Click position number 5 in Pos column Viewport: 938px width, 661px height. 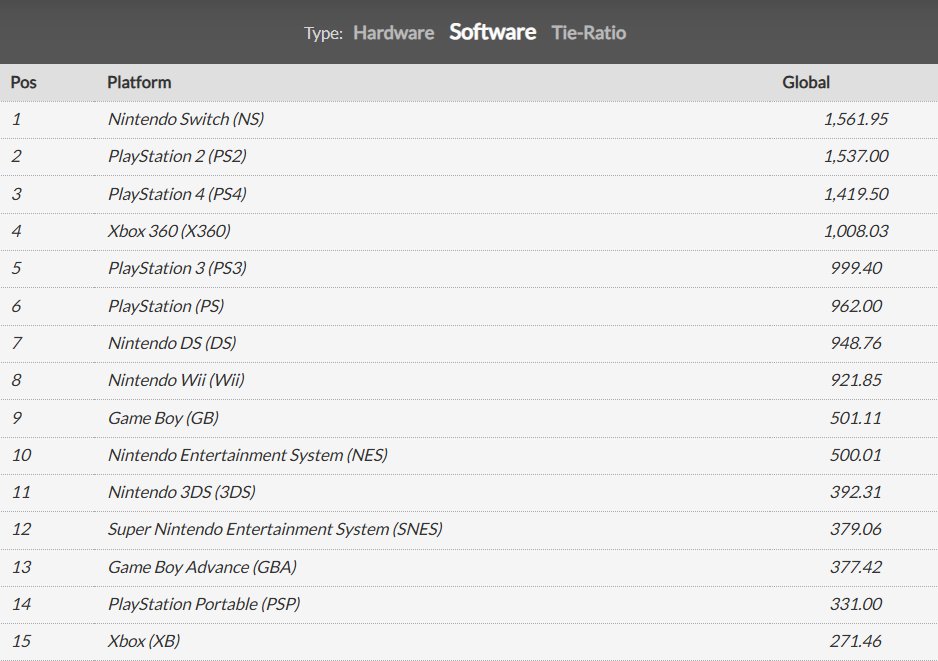click(x=16, y=268)
